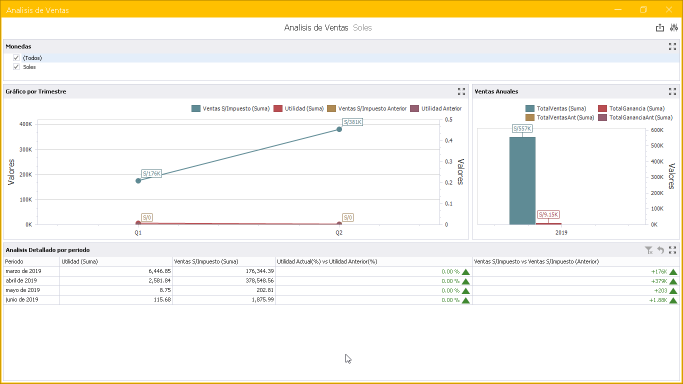
Task: Sort by Utilidad Actual(%) vs Anterior header
Action: coord(374,262)
